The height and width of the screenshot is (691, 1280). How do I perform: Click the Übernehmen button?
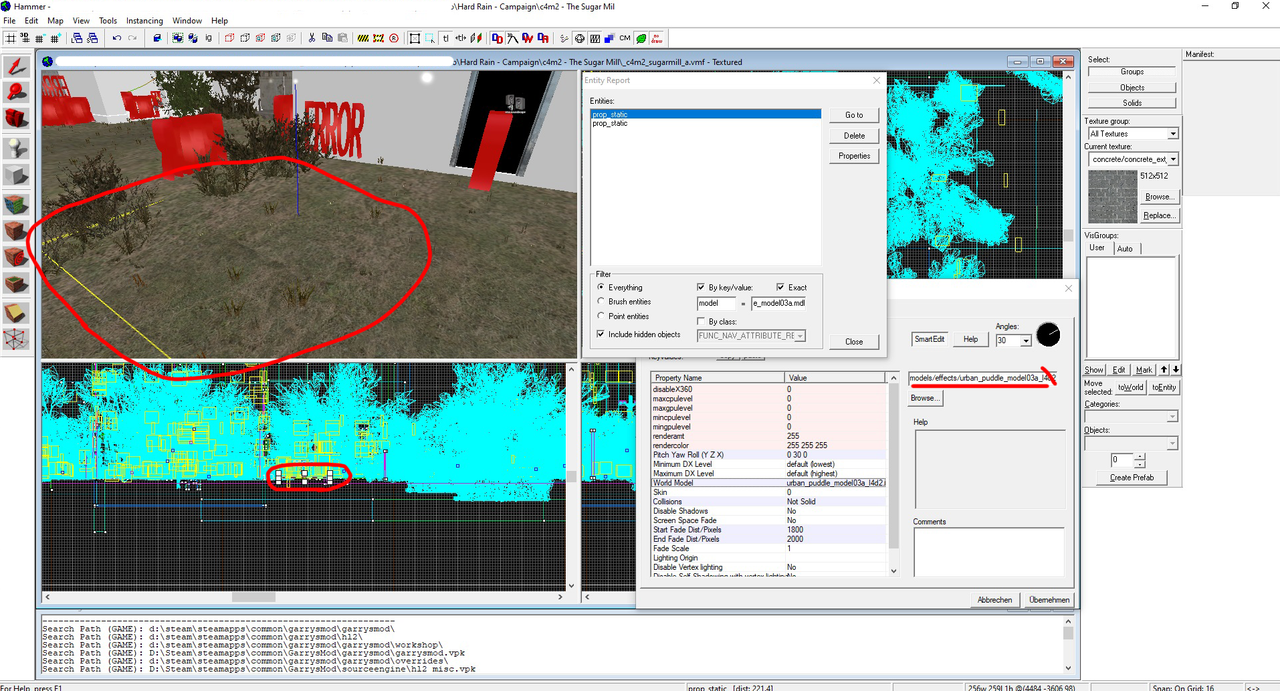1049,600
